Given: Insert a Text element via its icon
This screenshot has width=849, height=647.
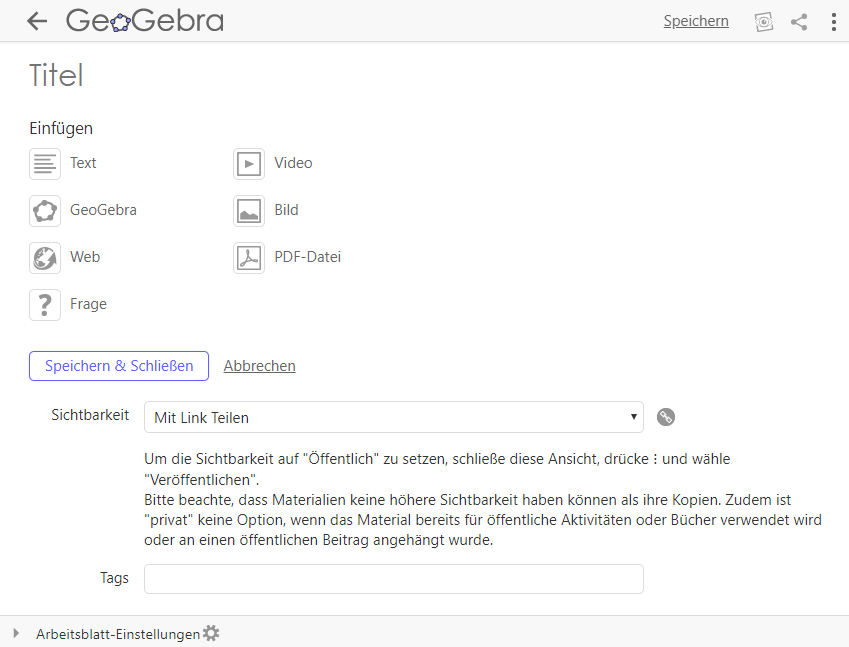Looking at the screenshot, I should click(x=45, y=164).
